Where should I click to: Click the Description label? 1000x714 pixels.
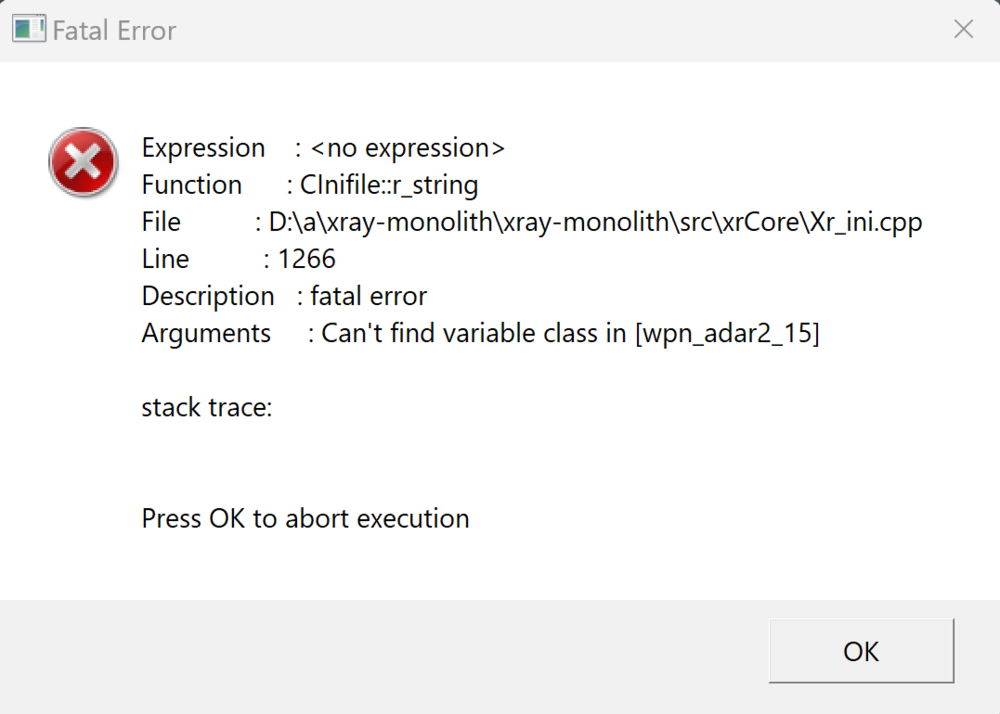click(x=208, y=296)
